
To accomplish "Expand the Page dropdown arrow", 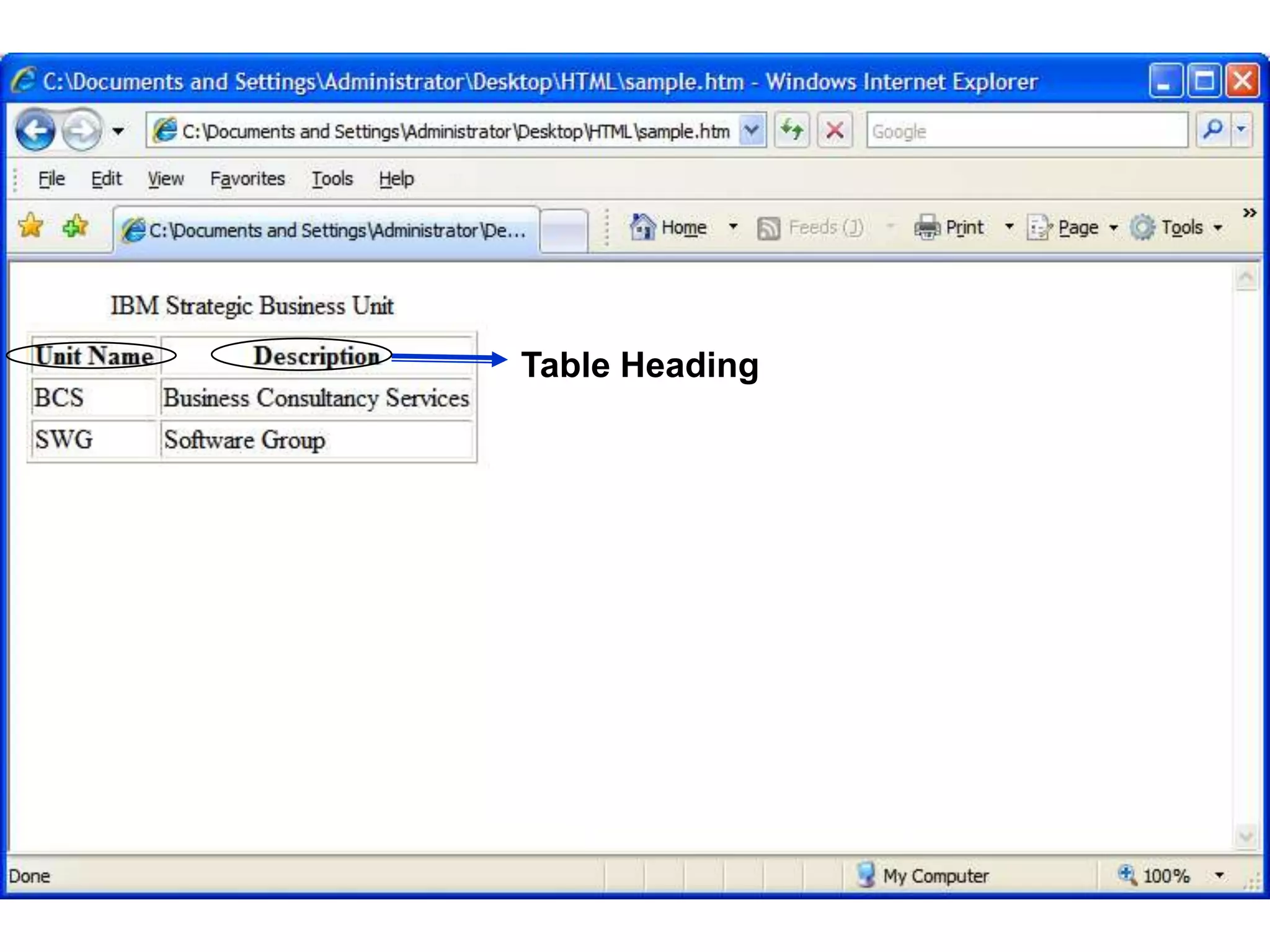I will tap(1113, 228).
